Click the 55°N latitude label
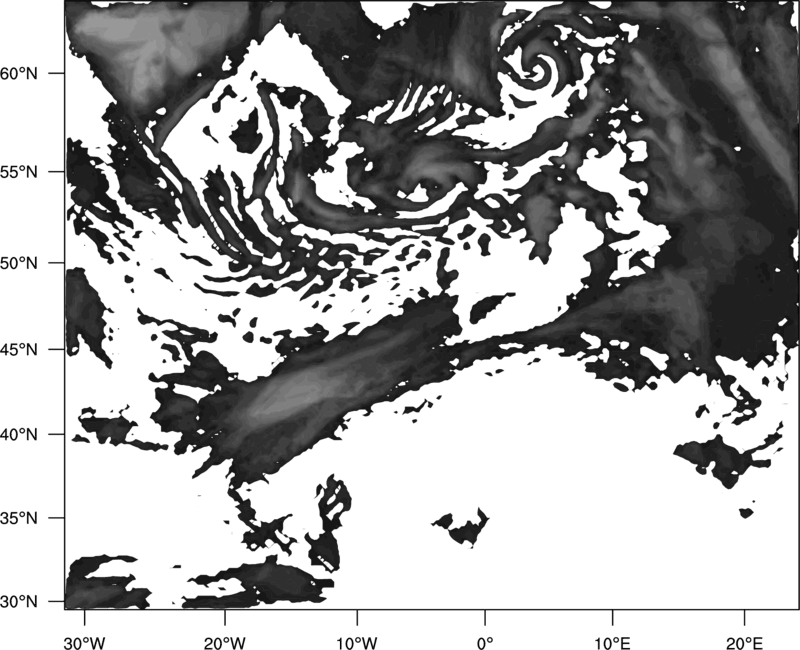The image size is (800, 650). [19, 172]
